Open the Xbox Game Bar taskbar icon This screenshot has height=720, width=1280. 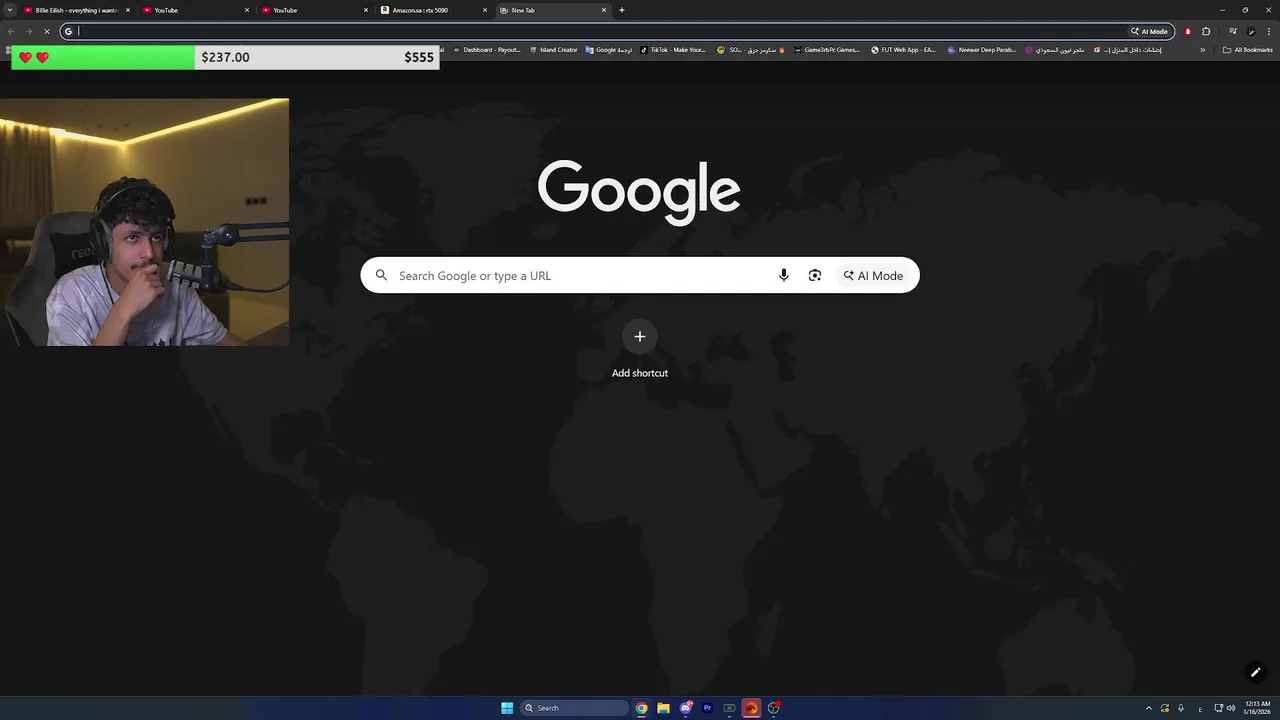pos(729,708)
